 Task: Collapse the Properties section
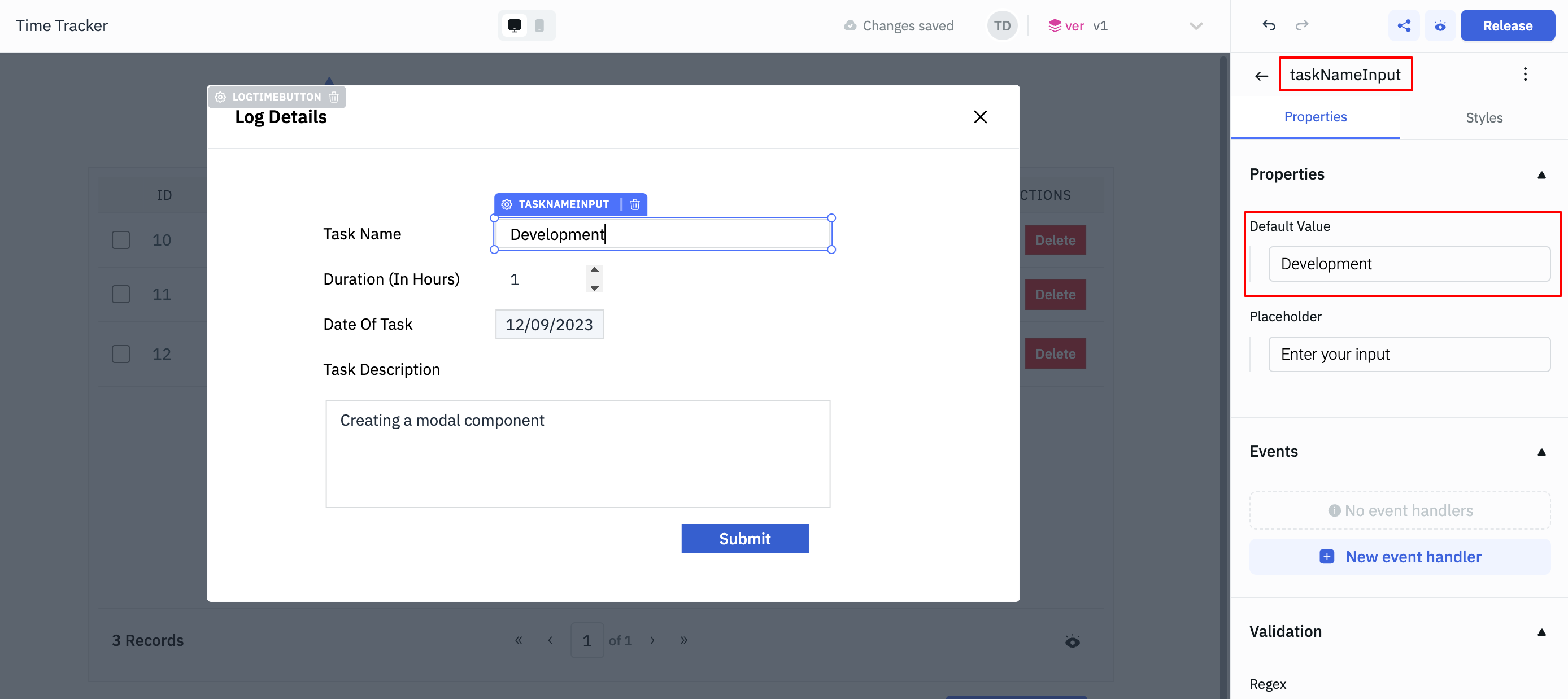coord(1541,175)
